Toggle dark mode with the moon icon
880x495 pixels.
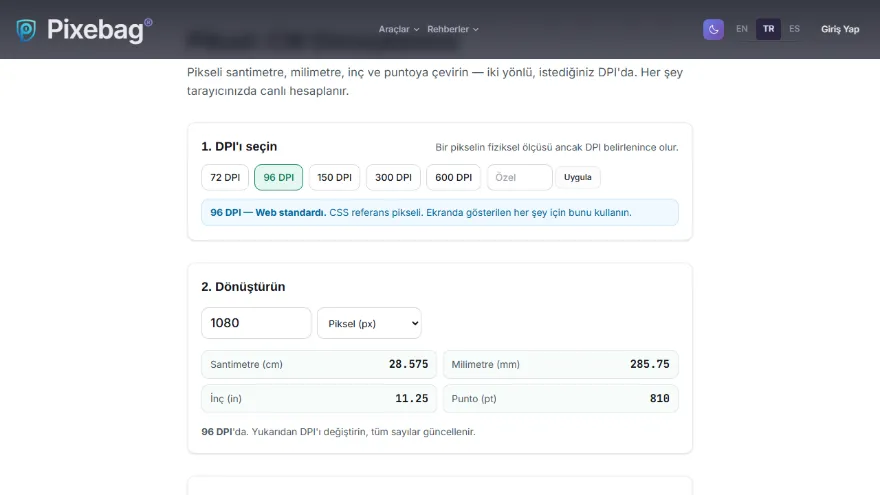pos(713,29)
